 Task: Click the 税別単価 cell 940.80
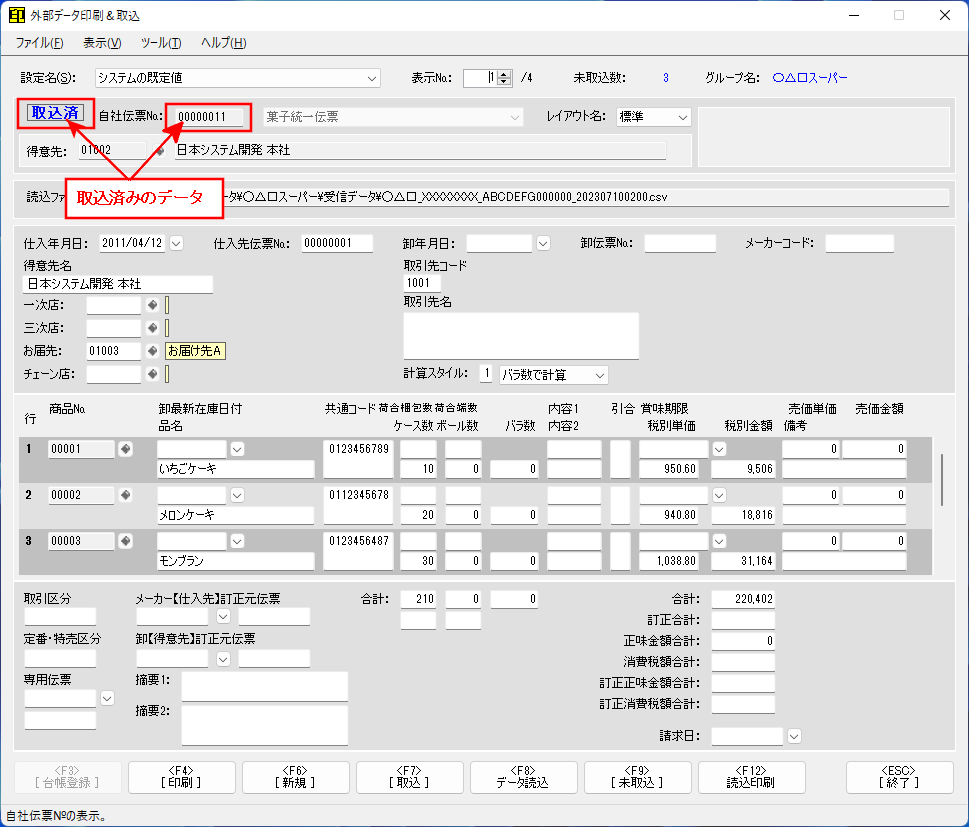(669, 515)
